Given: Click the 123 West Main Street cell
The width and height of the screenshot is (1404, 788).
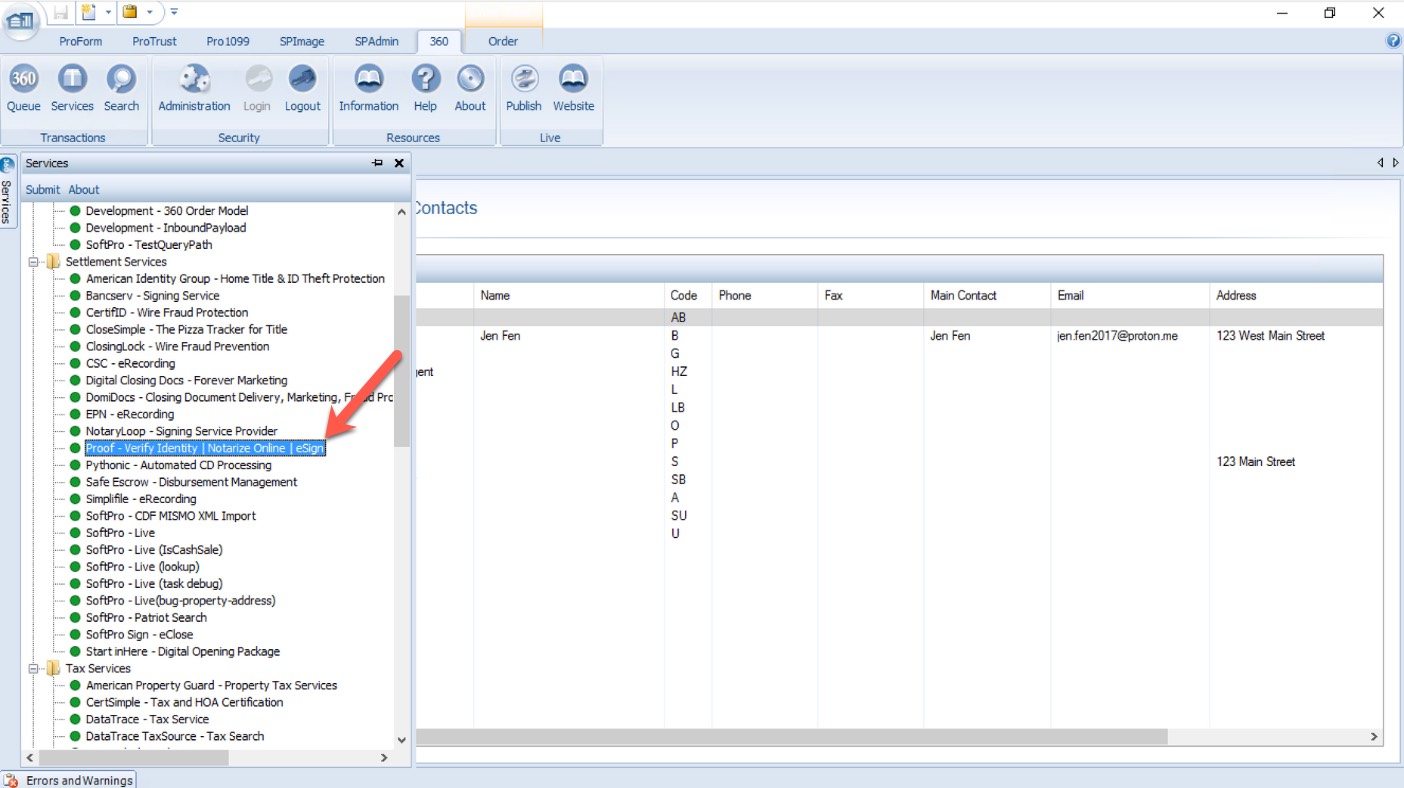Looking at the screenshot, I should tap(1270, 336).
